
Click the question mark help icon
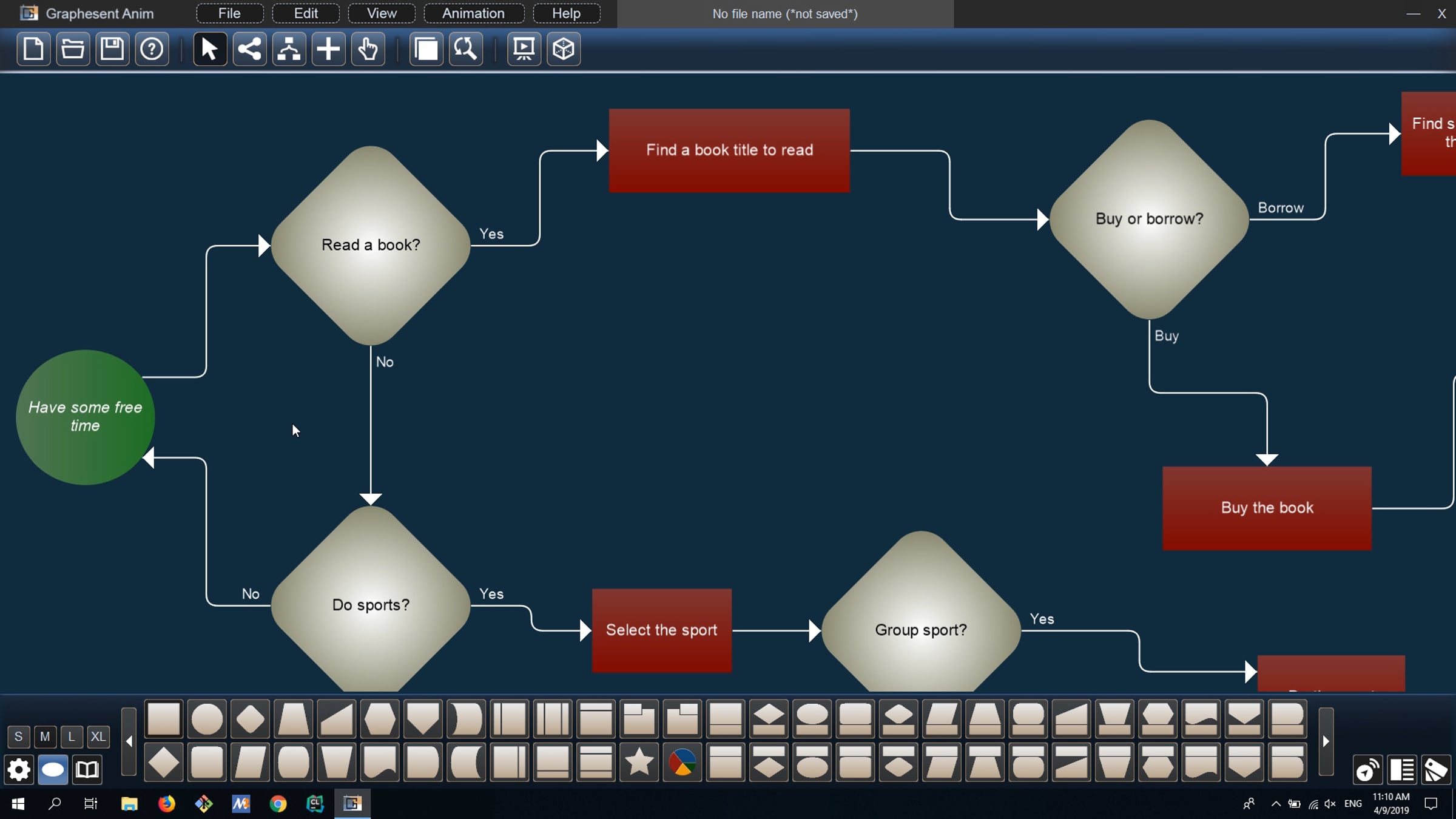(152, 49)
